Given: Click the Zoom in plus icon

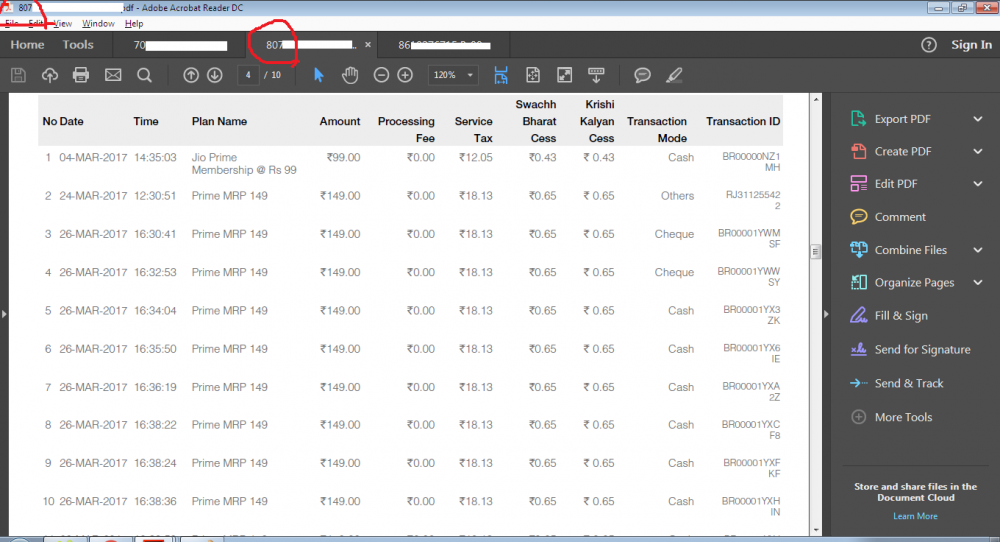Looking at the screenshot, I should (405, 75).
